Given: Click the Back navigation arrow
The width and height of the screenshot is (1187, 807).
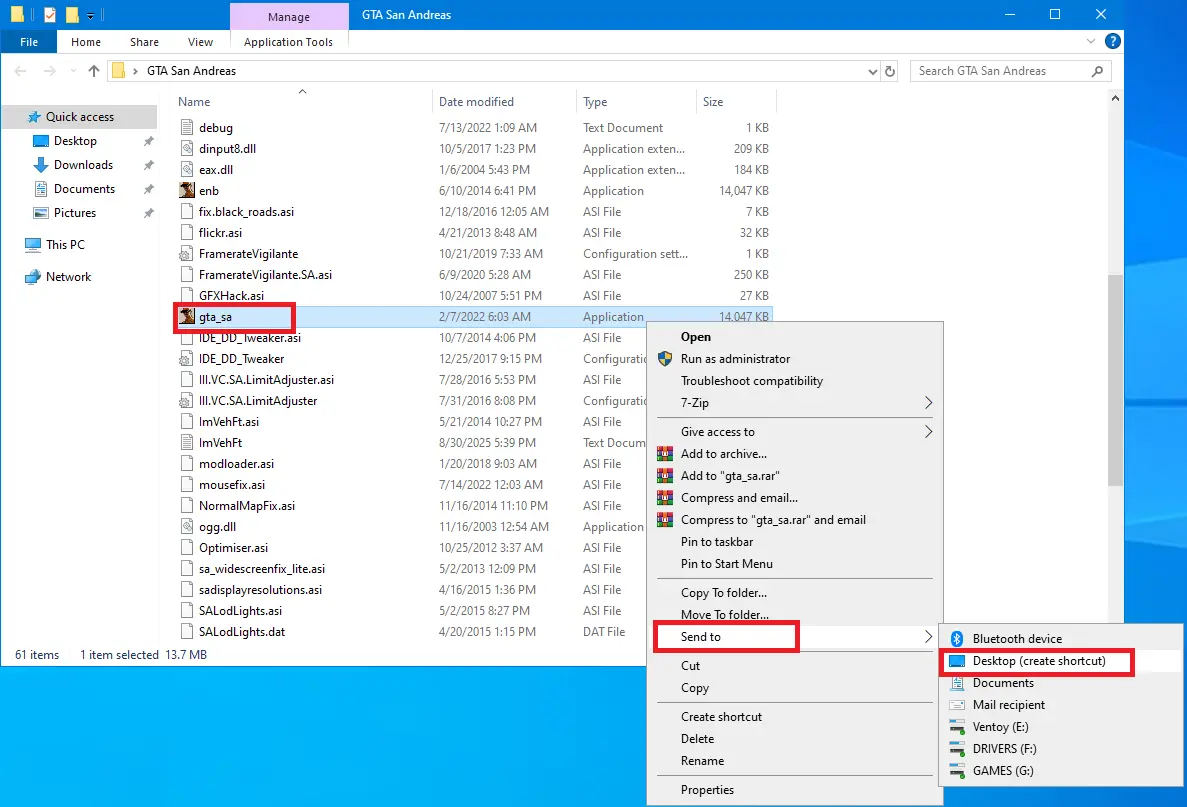Looking at the screenshot, I should [x=21, y=70].
